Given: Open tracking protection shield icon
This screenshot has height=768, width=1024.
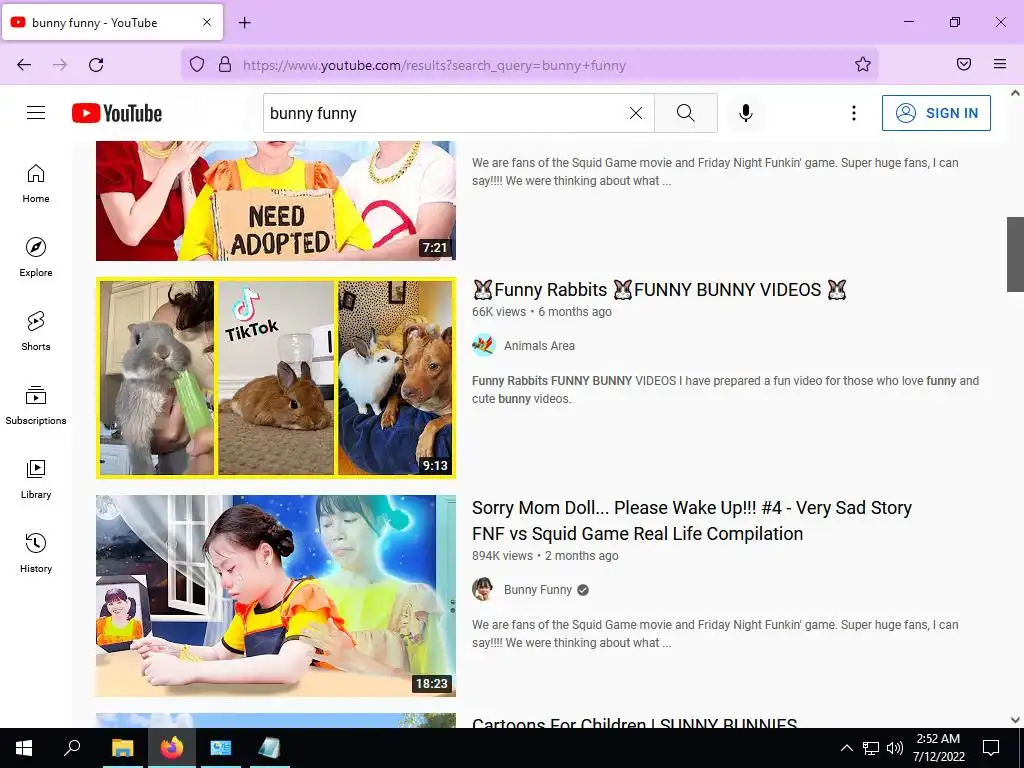Looking at the screenshot, I should [x=197, y=65].
